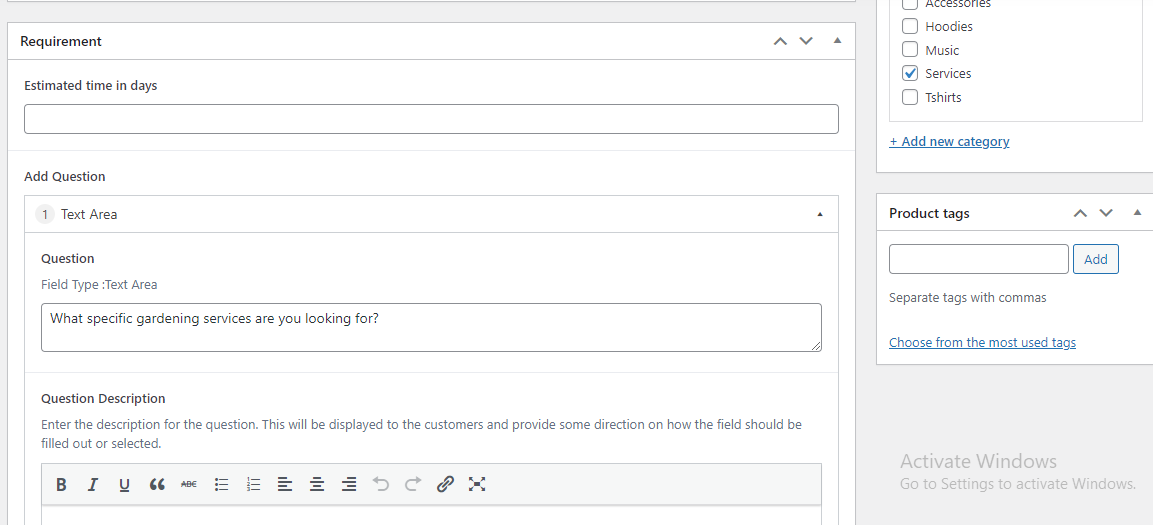Image resolution: width=1153 pixels, height=525 pixels.
Task: Select the Music category checkbox
Action: (910, 50)
